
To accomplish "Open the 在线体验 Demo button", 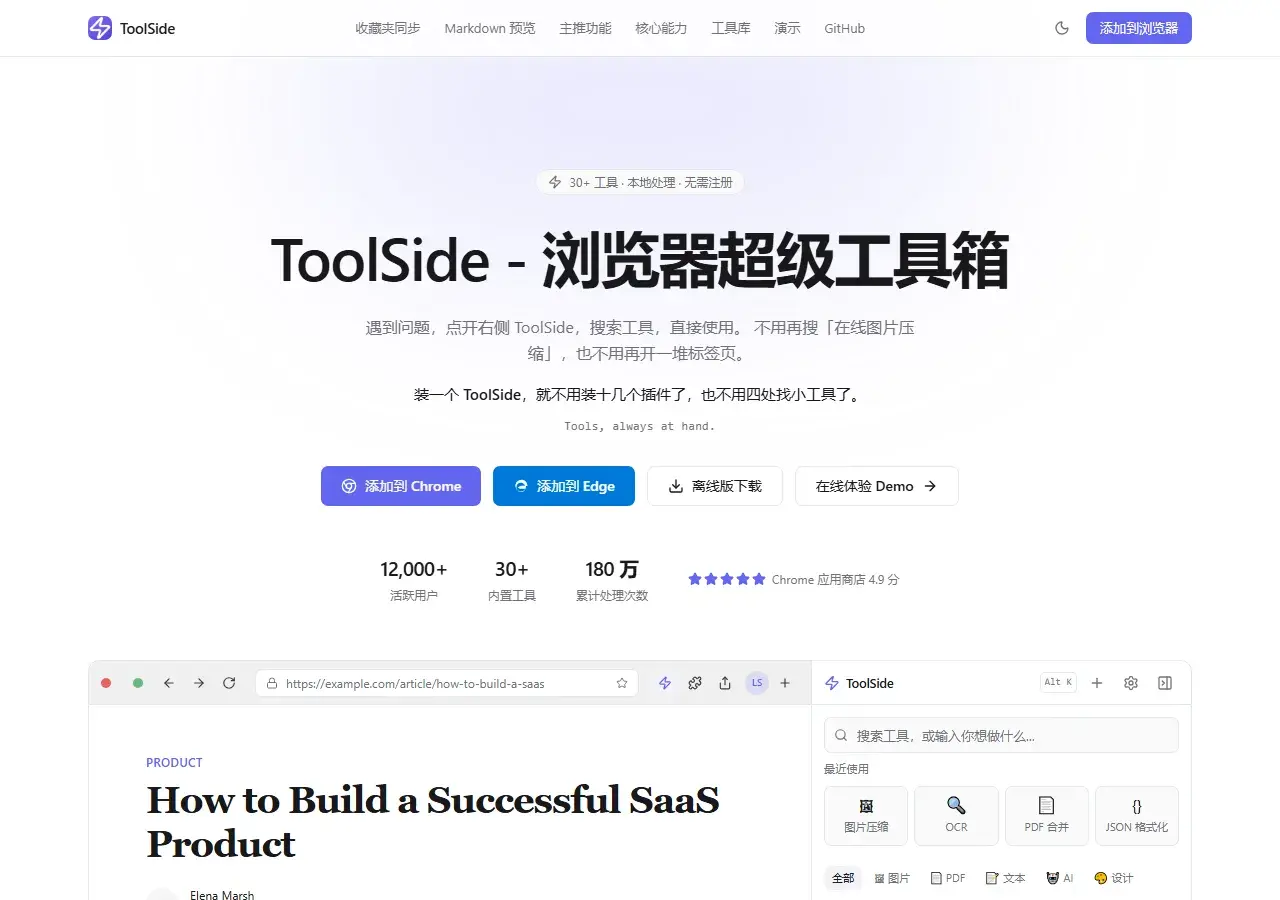I will point(877,486).
